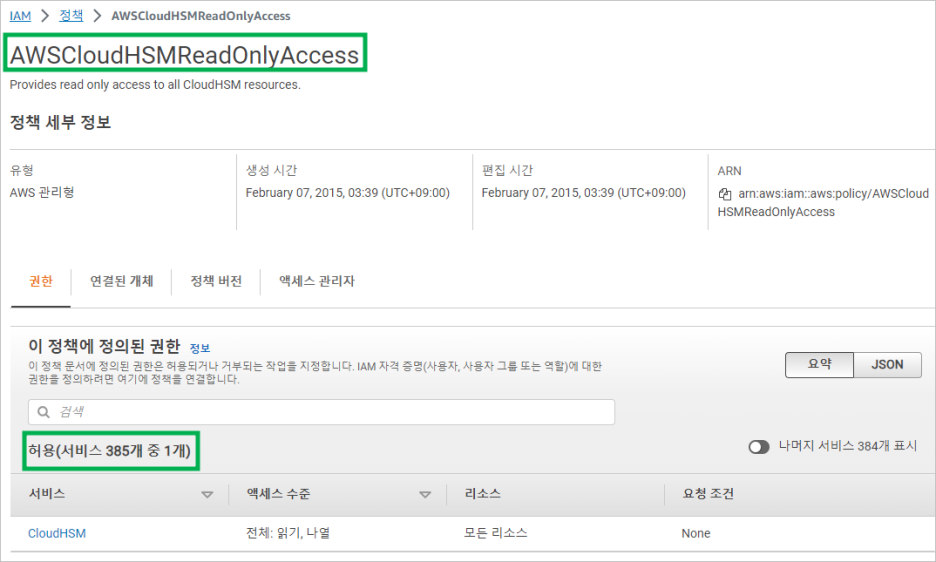Viewport: 936px width, 562px height.
Task: Sort the table by the 액세스 수준 column arrow
Action: (x=425, y=495)
